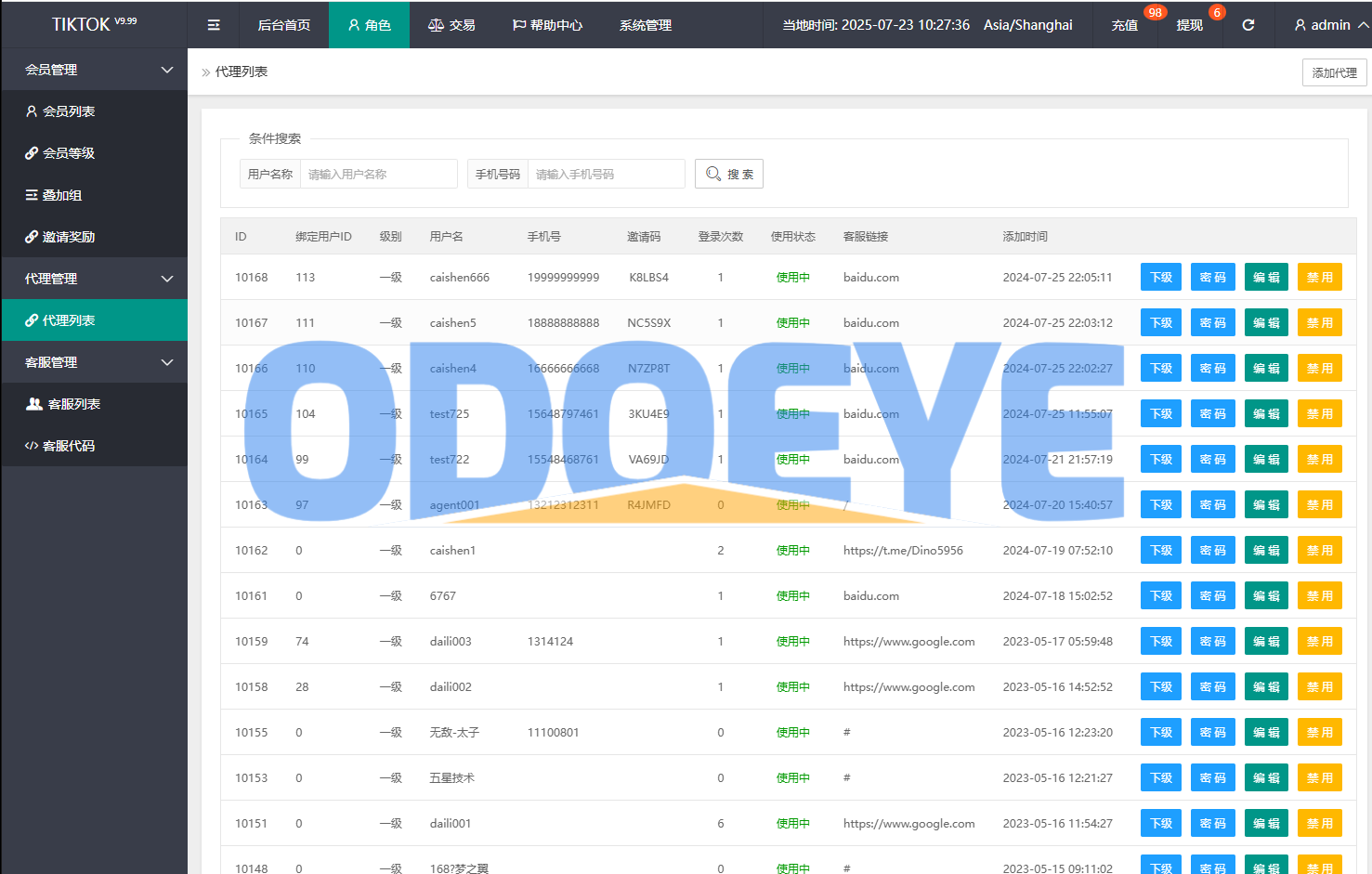Open 客服代码 sidebar item
The width and height of the screenshot is (1372, 874).
click(x=69, y=446)
